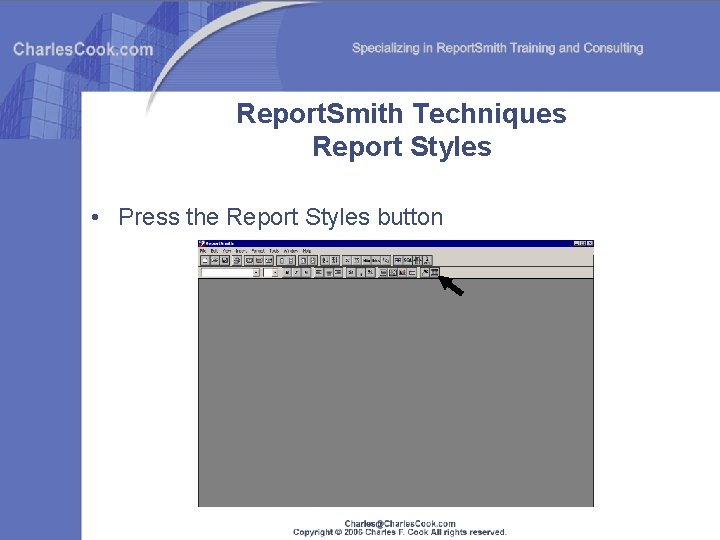Open the Format menu
This screenshot has height=540, width=720.
[259, 251]
